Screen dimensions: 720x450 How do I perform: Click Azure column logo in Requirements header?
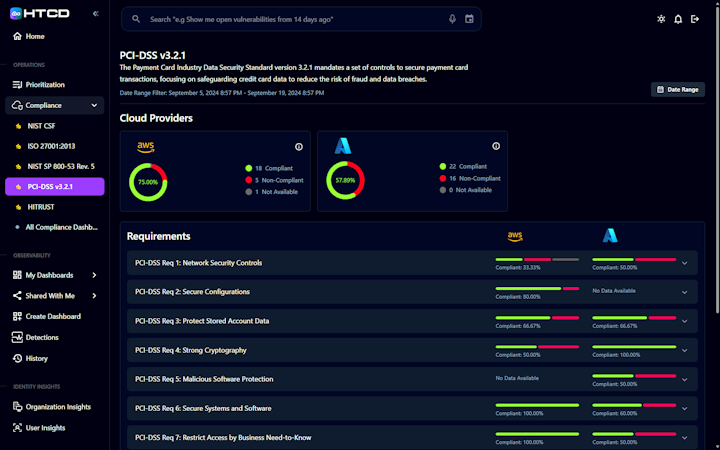[x=610, y=236]
